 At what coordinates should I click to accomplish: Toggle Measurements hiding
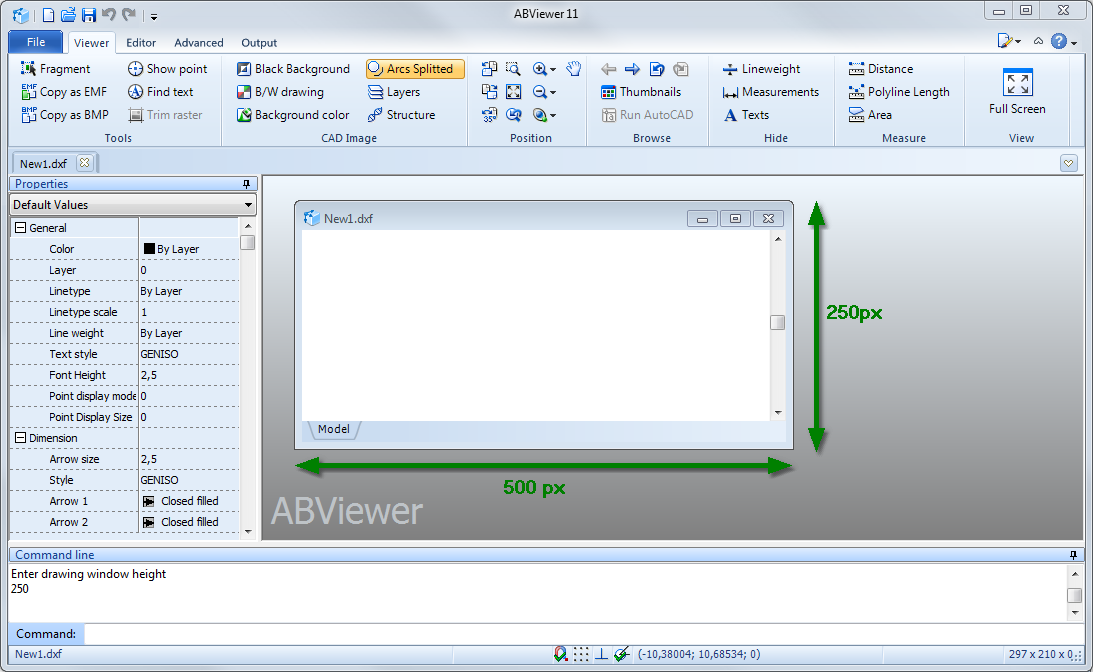(x=770, y=91)
